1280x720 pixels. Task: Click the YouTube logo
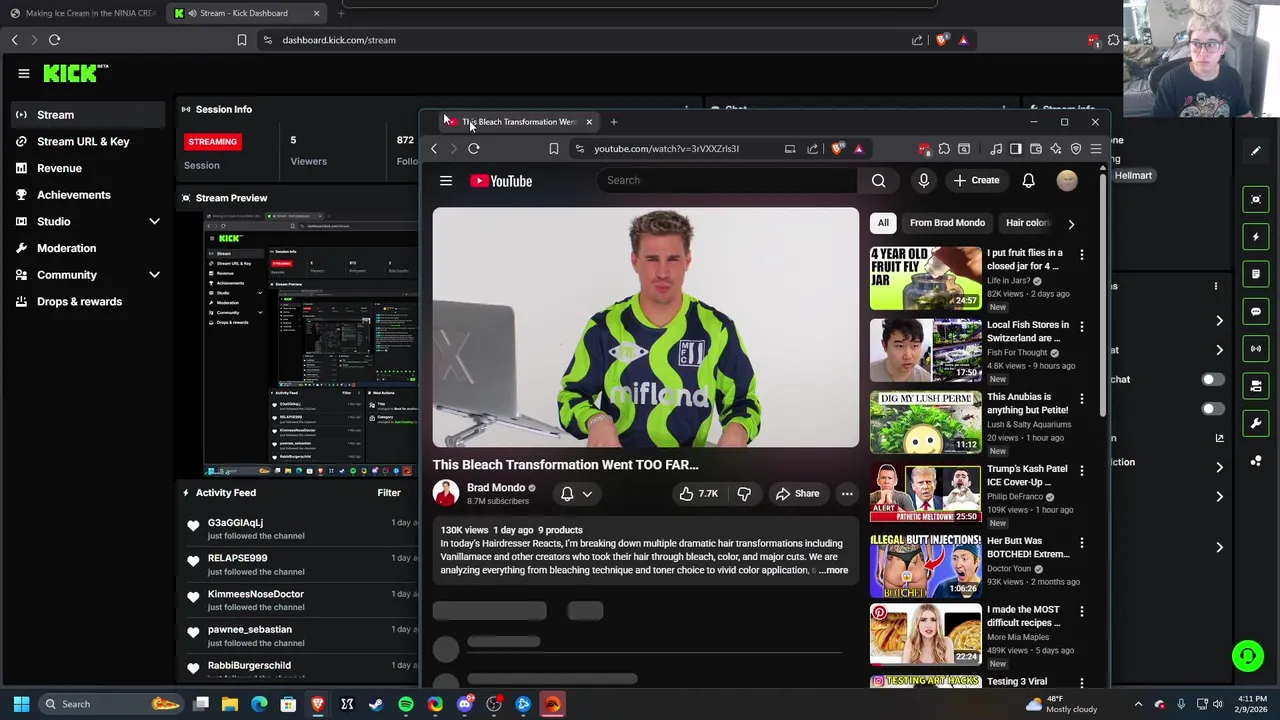pyautogui.click(x=501, y=181)
